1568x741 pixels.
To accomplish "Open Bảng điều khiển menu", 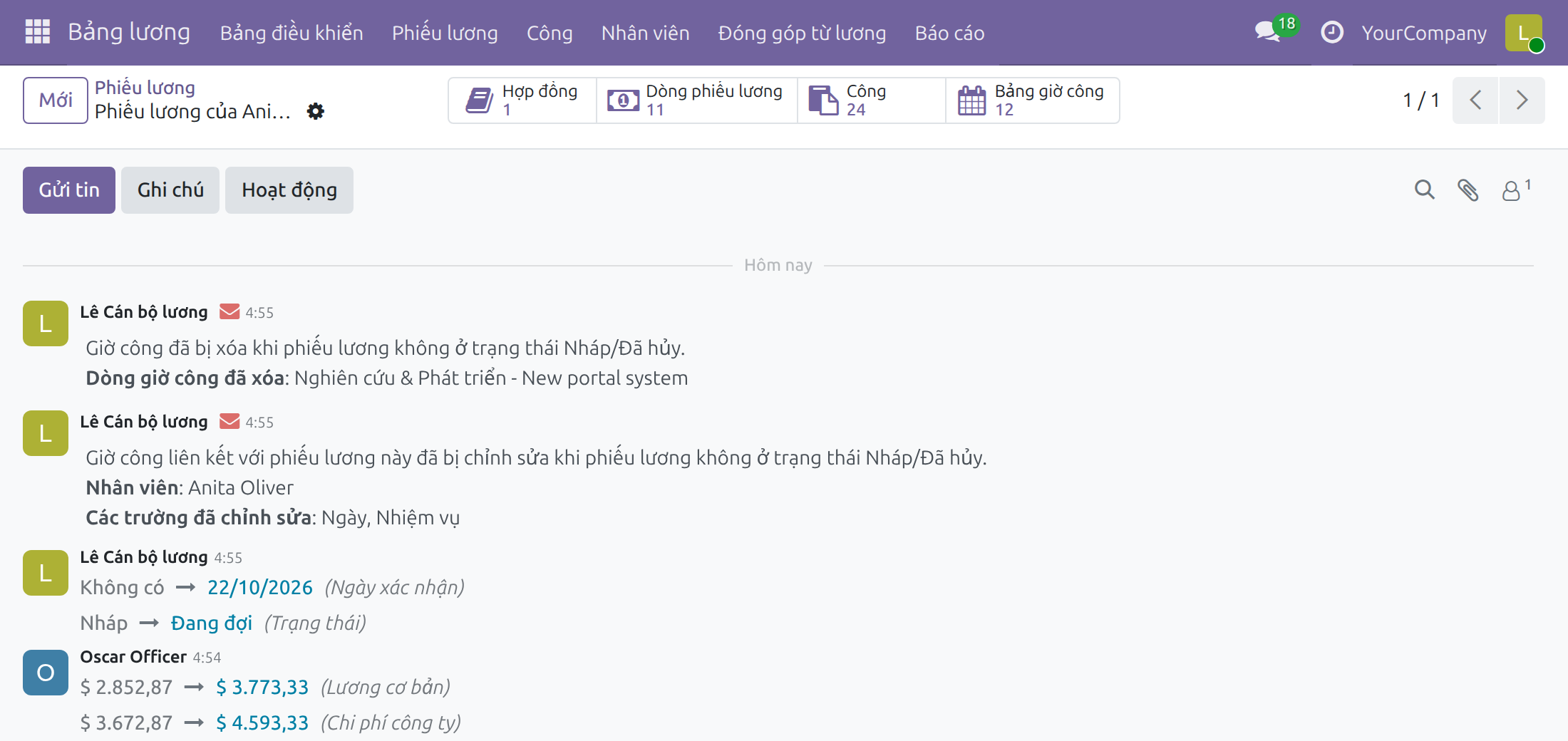I will (x=292, y=33).
